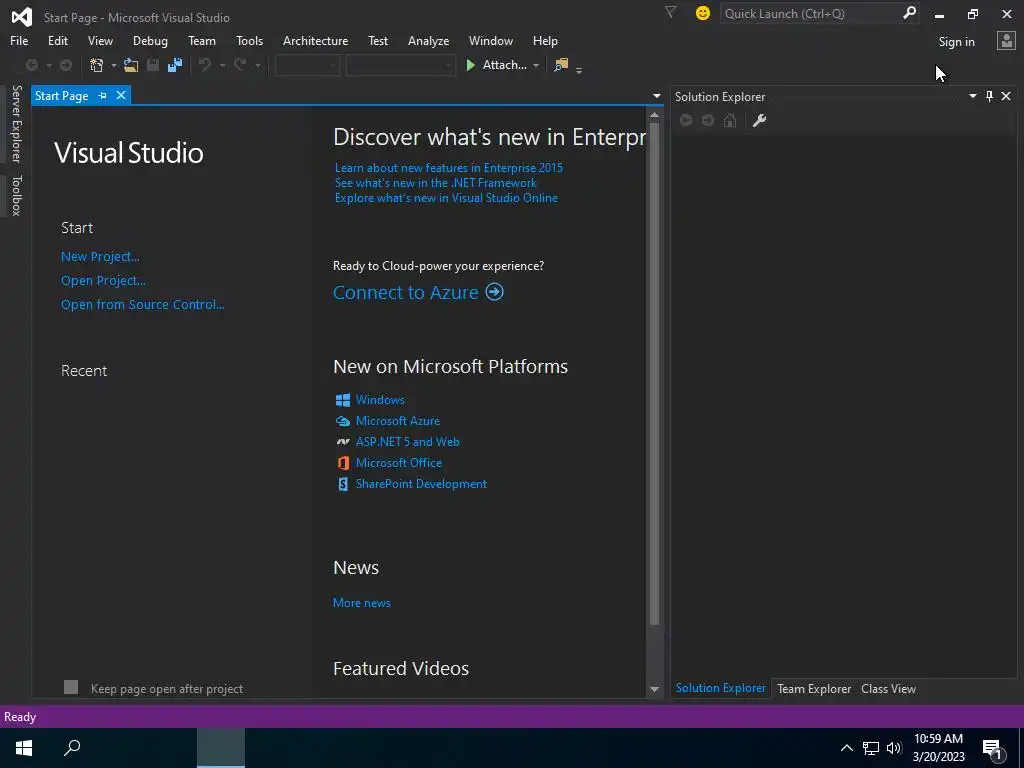Close the Solution Explorer panel
The image size is (1024, 768).
pos(1006,96)
